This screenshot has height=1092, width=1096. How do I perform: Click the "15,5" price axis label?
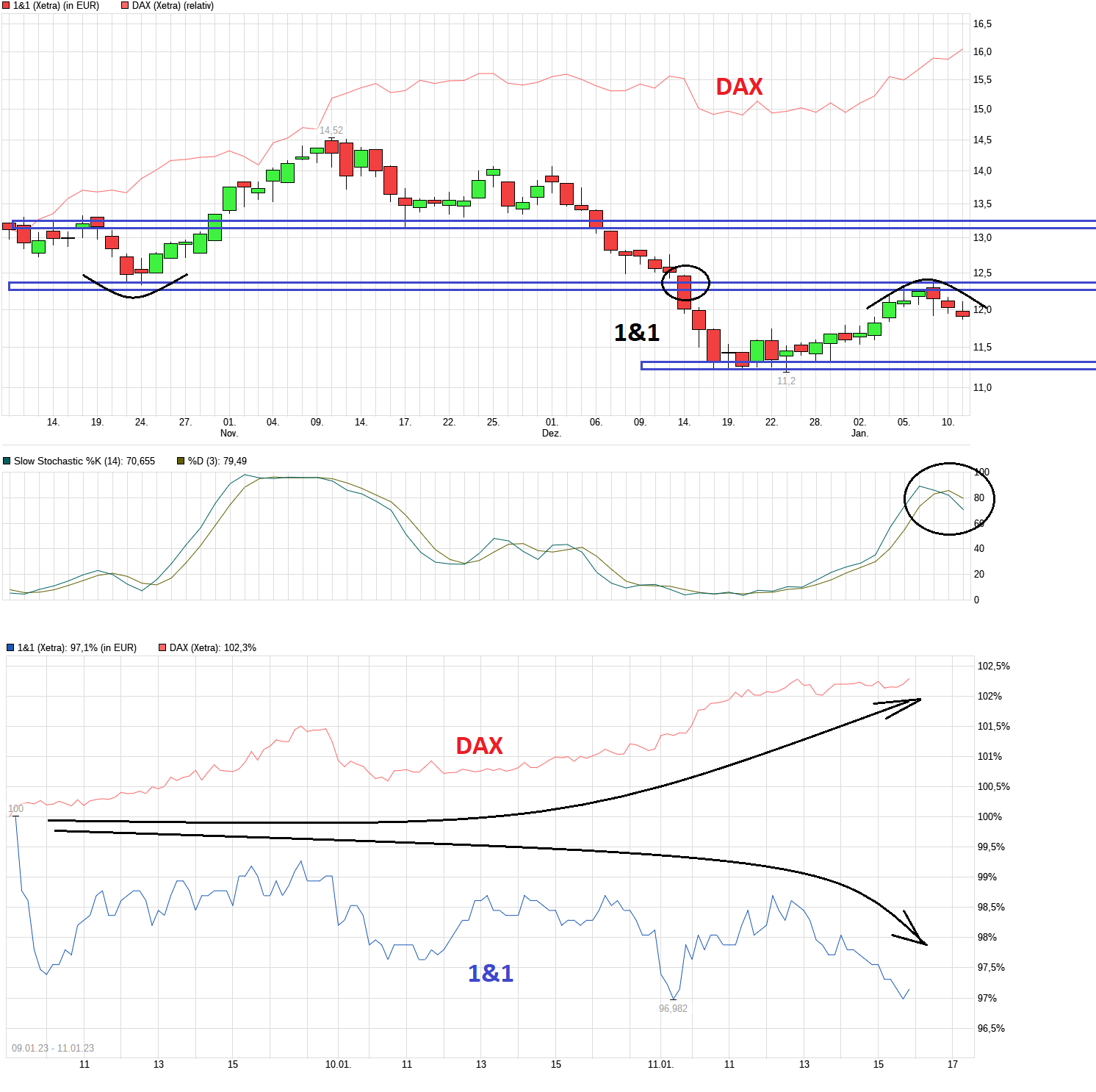click(x=982, y=80)
